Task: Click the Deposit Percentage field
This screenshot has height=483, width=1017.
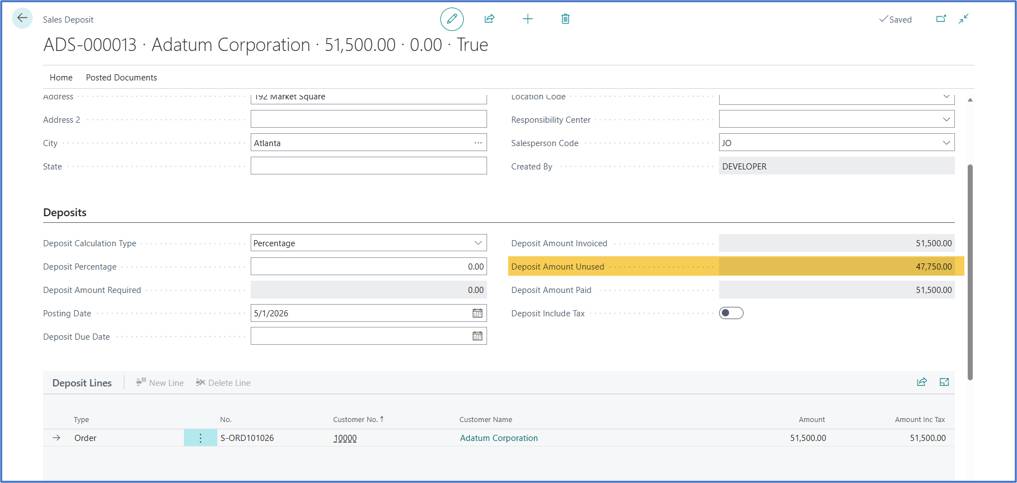Action: [368, 266]
